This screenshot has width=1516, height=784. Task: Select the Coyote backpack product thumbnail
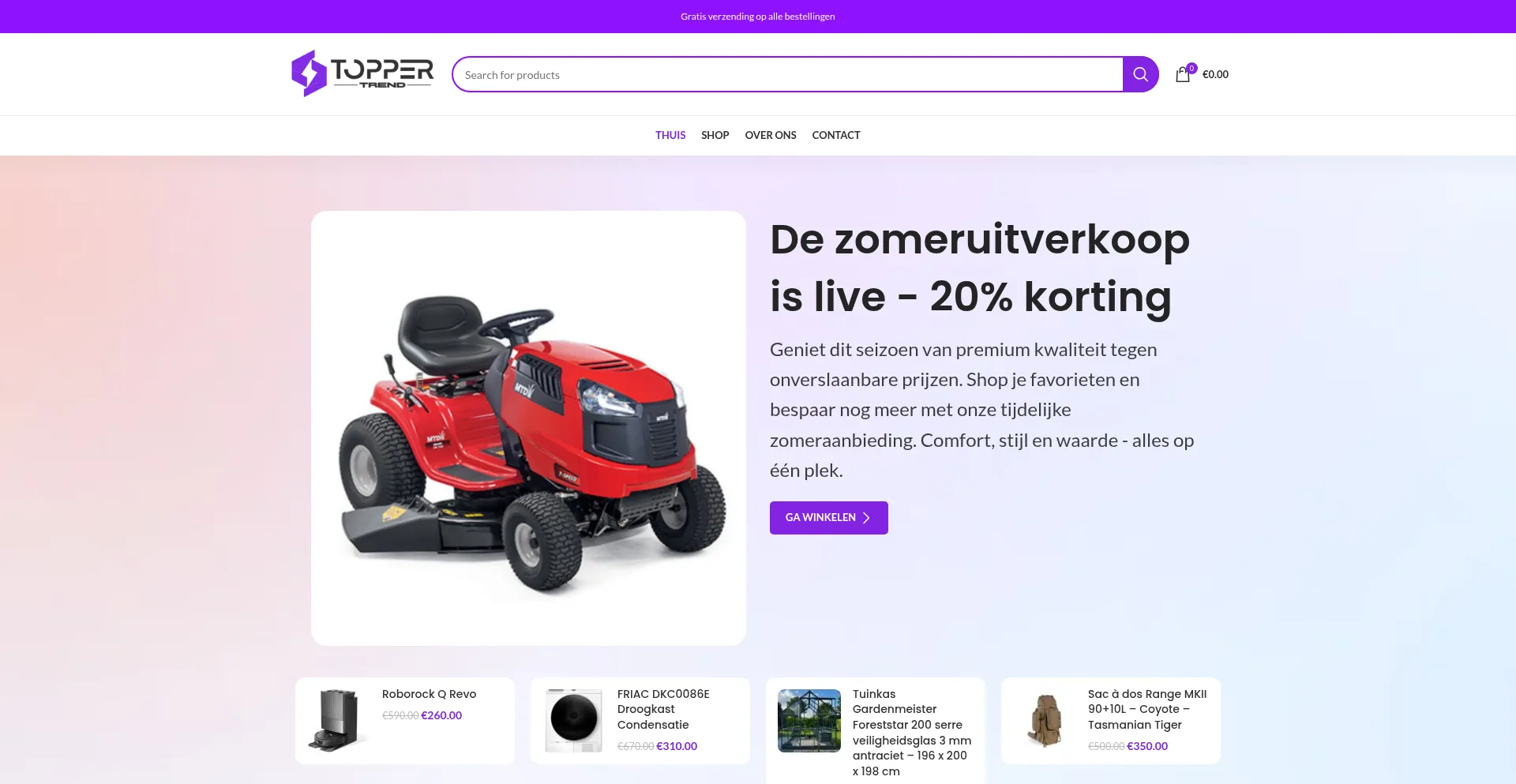tap(1045, 720)
